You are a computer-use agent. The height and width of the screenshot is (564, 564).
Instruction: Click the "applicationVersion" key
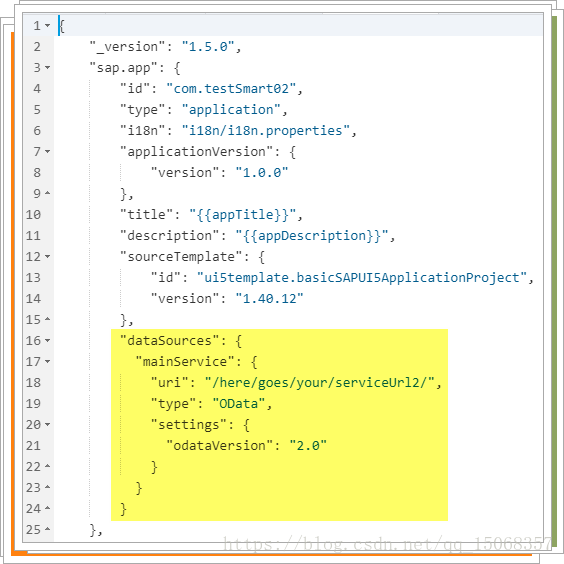click(197, 151)
